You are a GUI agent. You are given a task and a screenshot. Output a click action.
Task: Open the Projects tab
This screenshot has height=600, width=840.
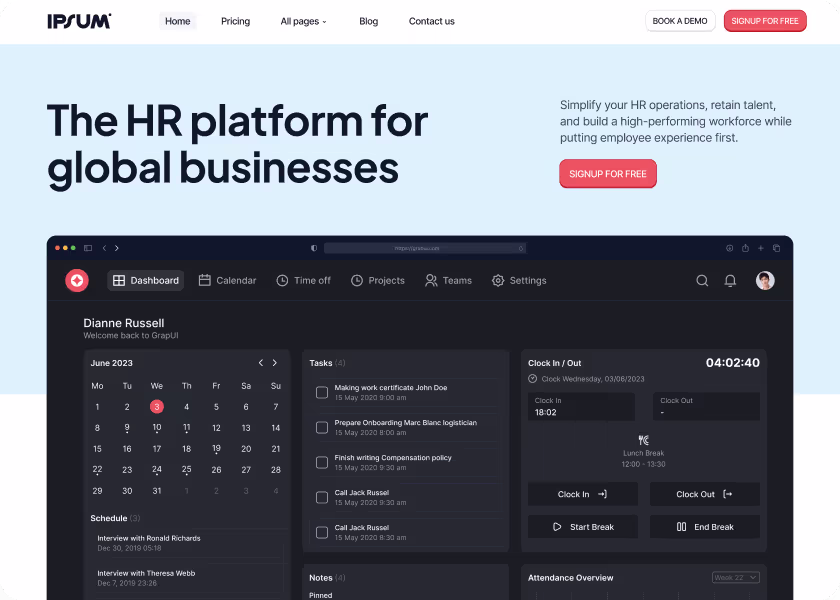pos(378,280)
